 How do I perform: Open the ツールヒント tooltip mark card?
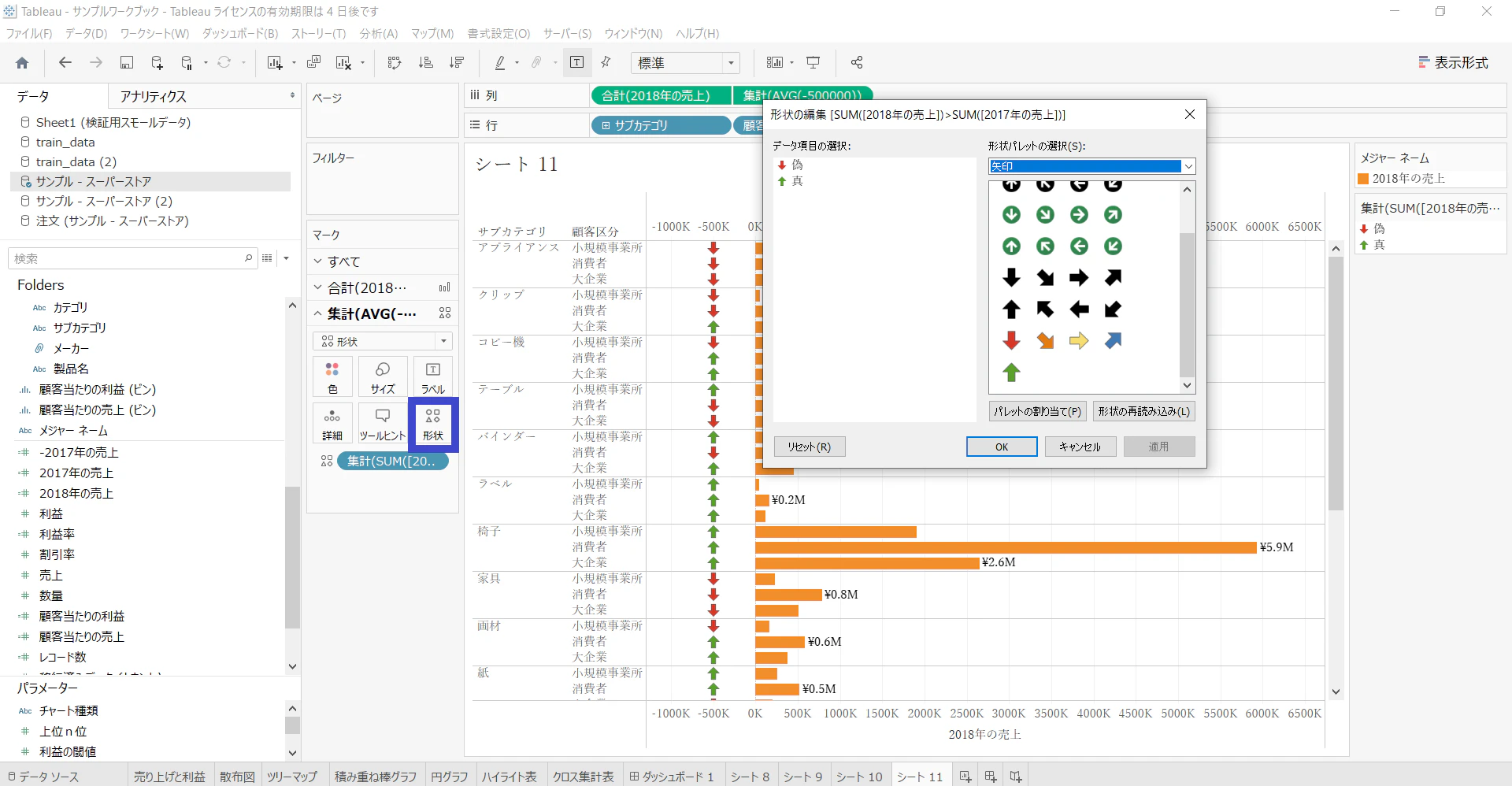pyautogui.click(x=383, y=424)
